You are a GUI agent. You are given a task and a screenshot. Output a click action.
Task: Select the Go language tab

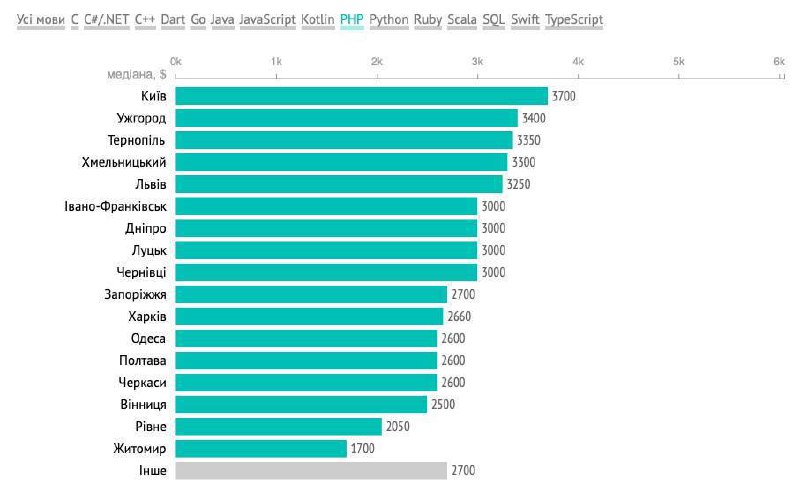tap(198, 20)
